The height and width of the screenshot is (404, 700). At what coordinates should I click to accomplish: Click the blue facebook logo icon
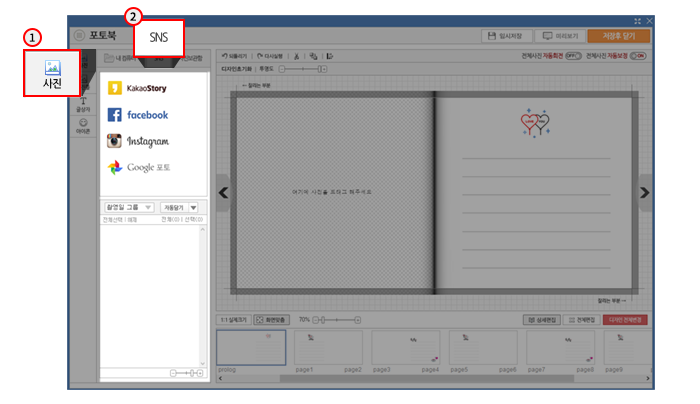tap(114, 115)
